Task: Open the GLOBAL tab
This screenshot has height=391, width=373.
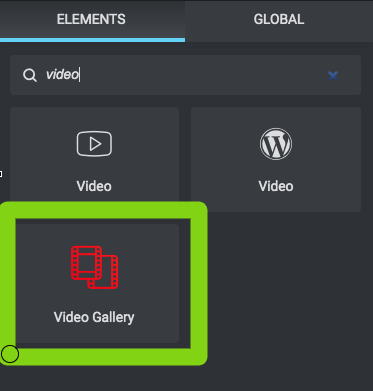Action: (279, 20)
